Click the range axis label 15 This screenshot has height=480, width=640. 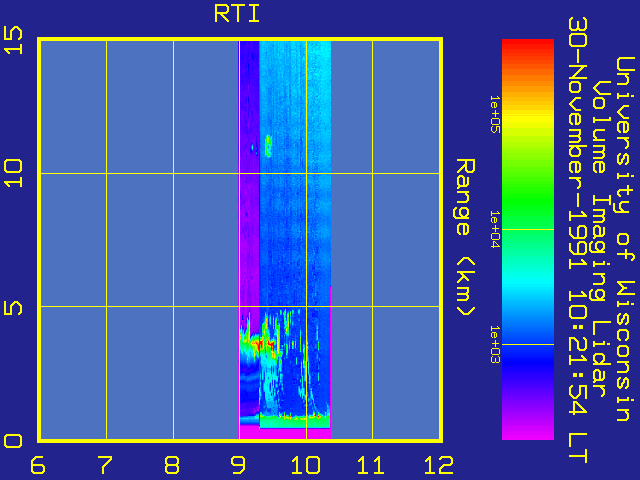point(13,40)
